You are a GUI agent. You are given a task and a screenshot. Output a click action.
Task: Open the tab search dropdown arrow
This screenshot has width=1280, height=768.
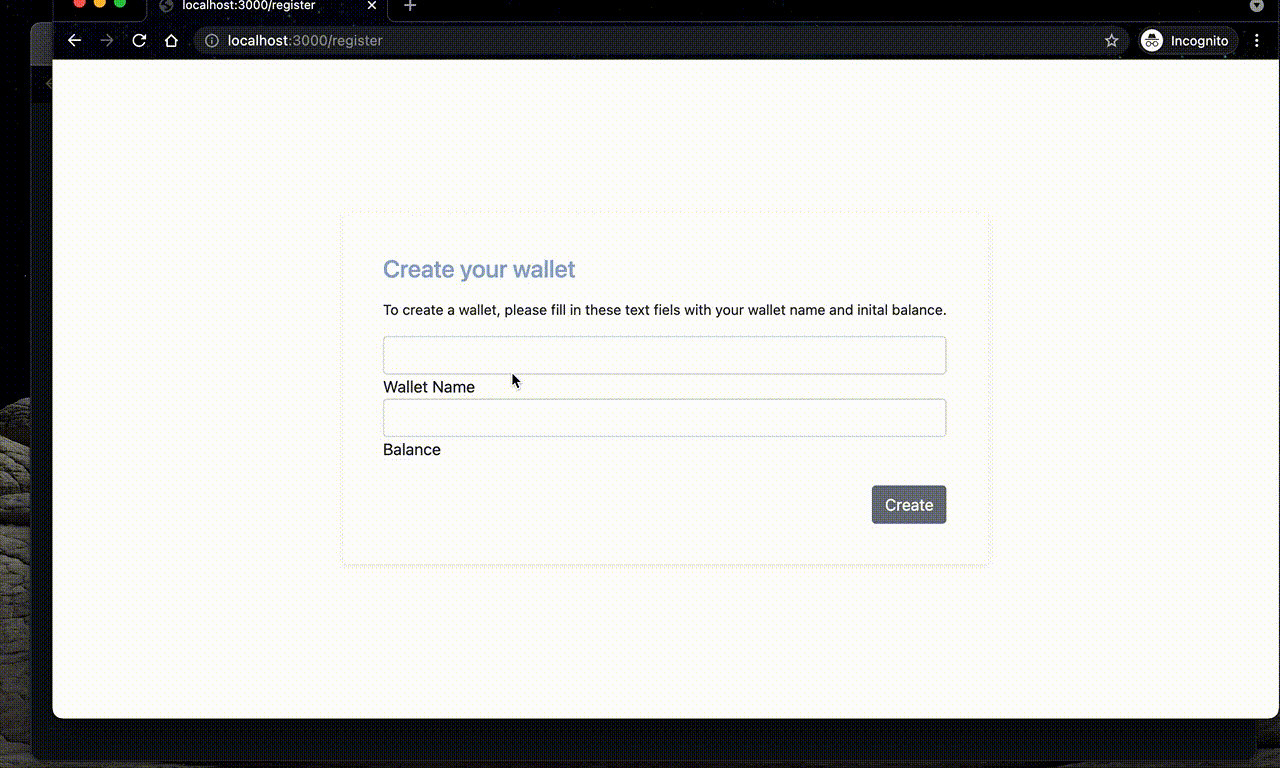tap(1257, 6)
